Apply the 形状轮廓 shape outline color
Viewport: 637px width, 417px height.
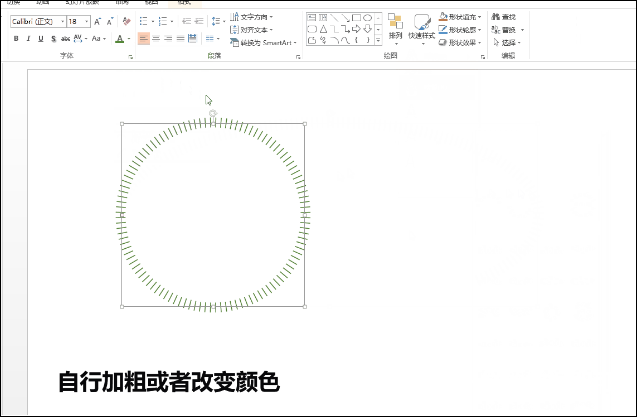coord(443,30)
